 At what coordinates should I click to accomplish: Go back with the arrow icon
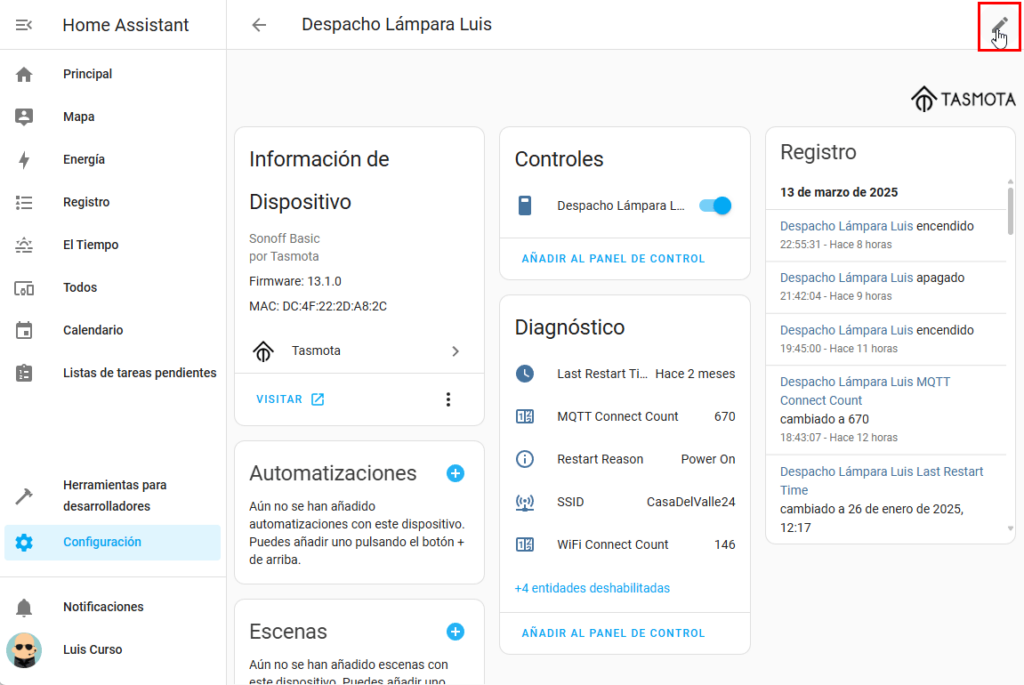259,25
